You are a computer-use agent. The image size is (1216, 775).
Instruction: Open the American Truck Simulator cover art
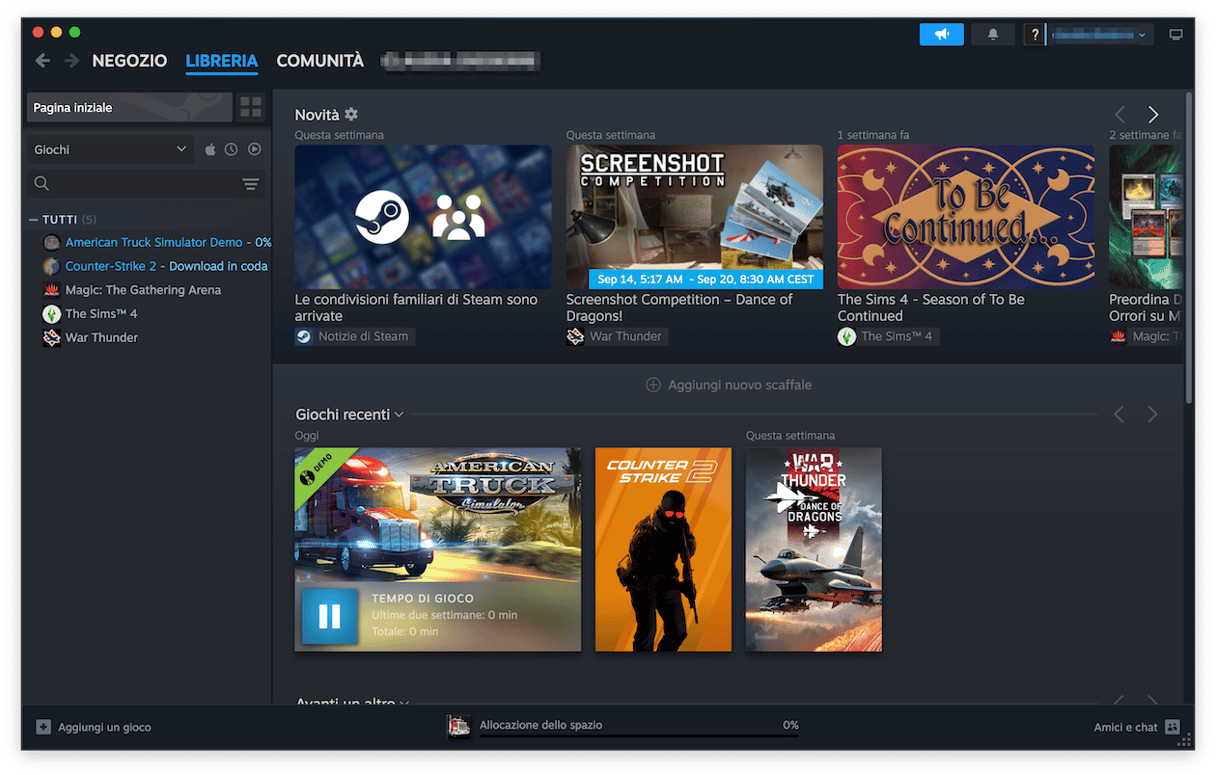[x=438, y=513]
